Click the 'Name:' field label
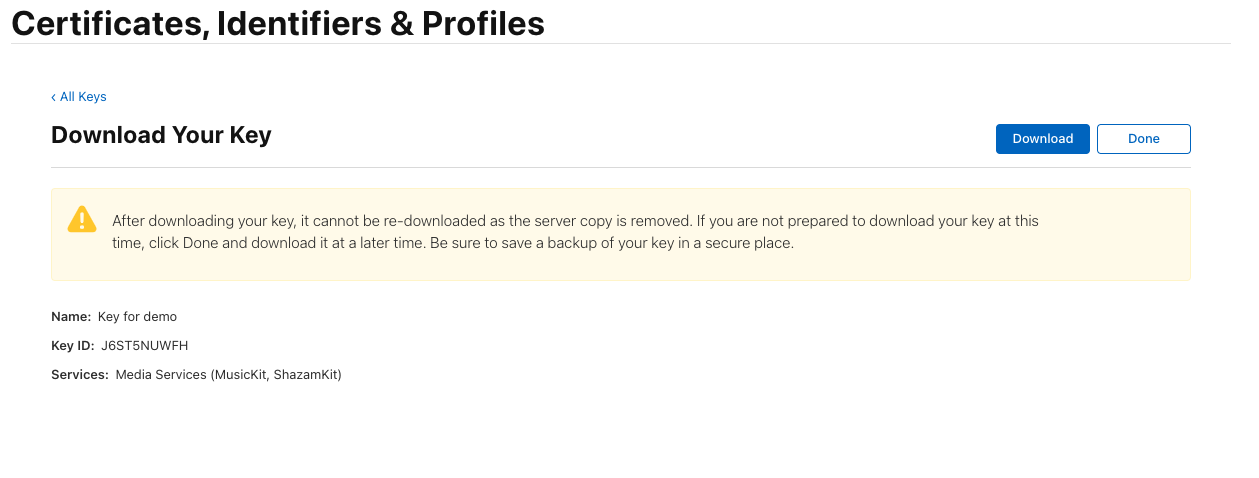Viewport: 1259px width, 478px height. point(71,317)
